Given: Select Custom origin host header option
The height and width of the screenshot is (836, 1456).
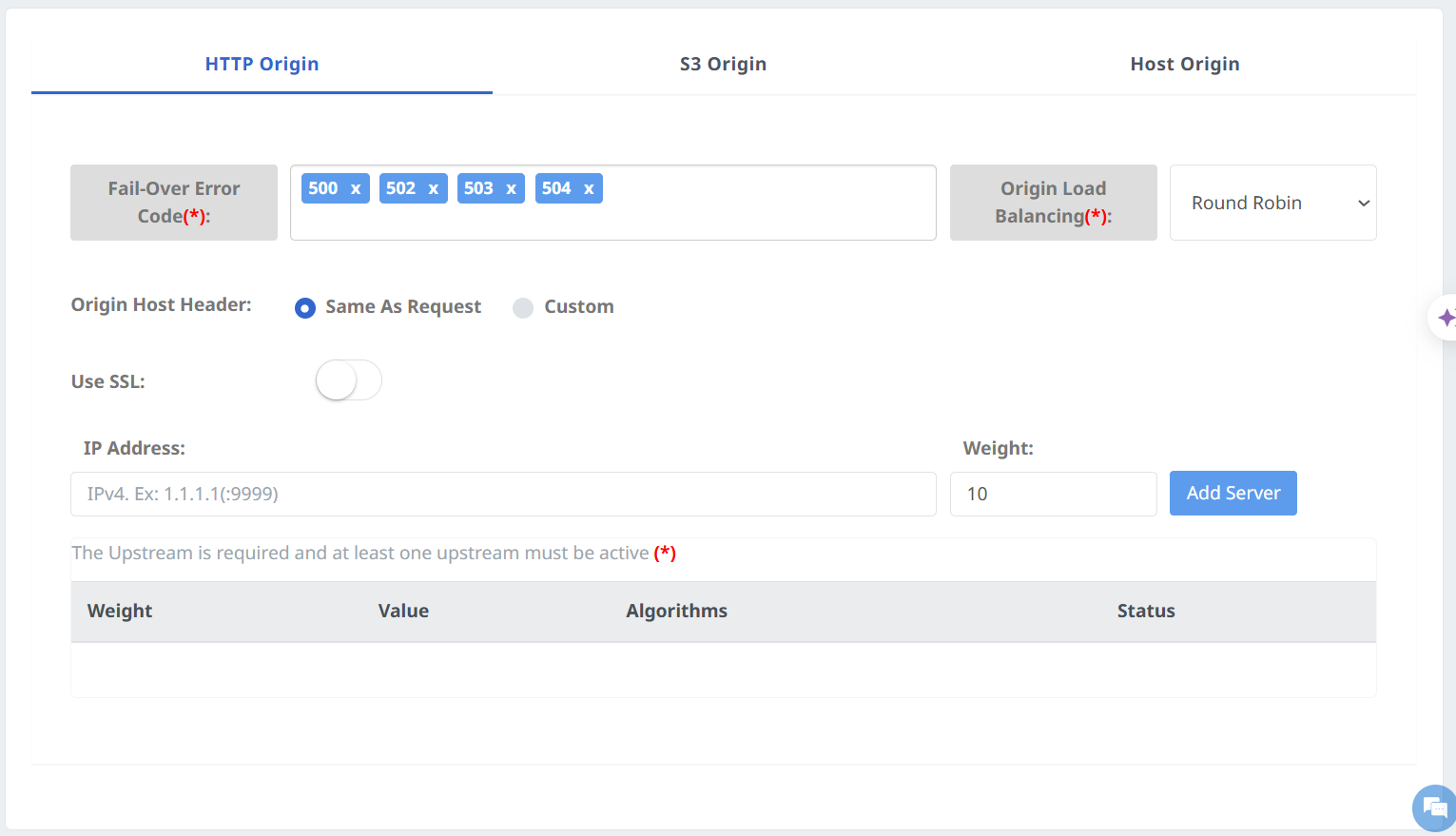Looking at the screenshot, I should coord(523,308).
